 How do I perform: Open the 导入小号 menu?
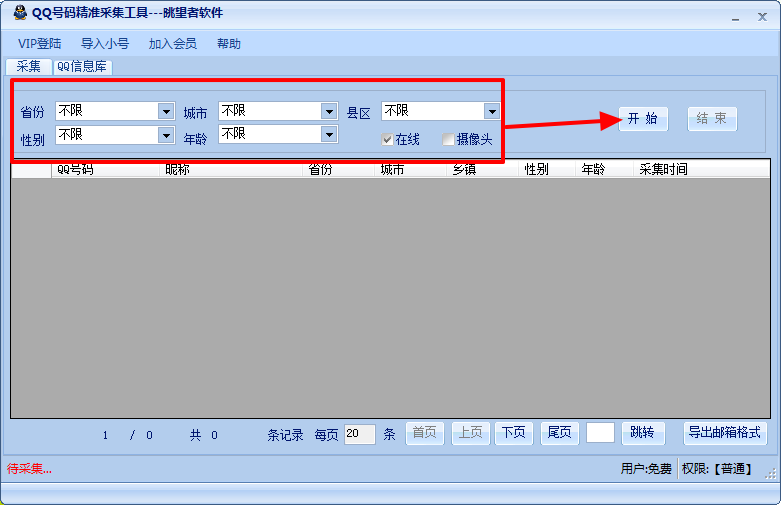click(105, 44)
